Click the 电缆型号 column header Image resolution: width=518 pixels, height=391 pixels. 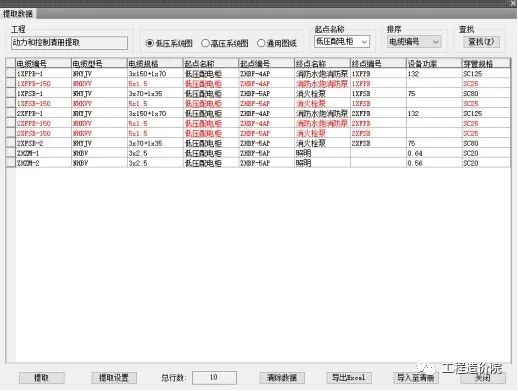[x=99, y=63]
